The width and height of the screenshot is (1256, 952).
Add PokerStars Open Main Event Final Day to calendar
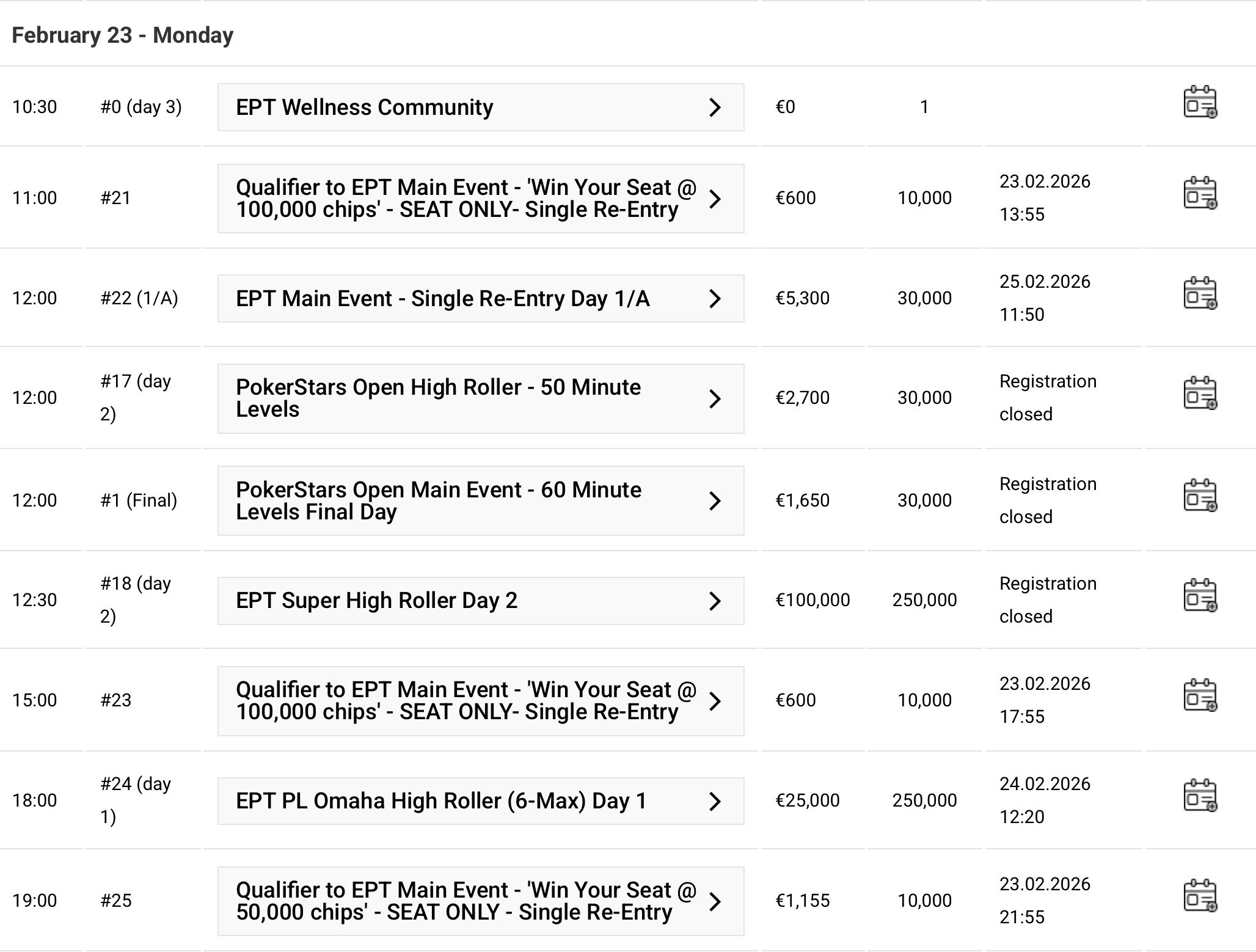point(1200,496)
